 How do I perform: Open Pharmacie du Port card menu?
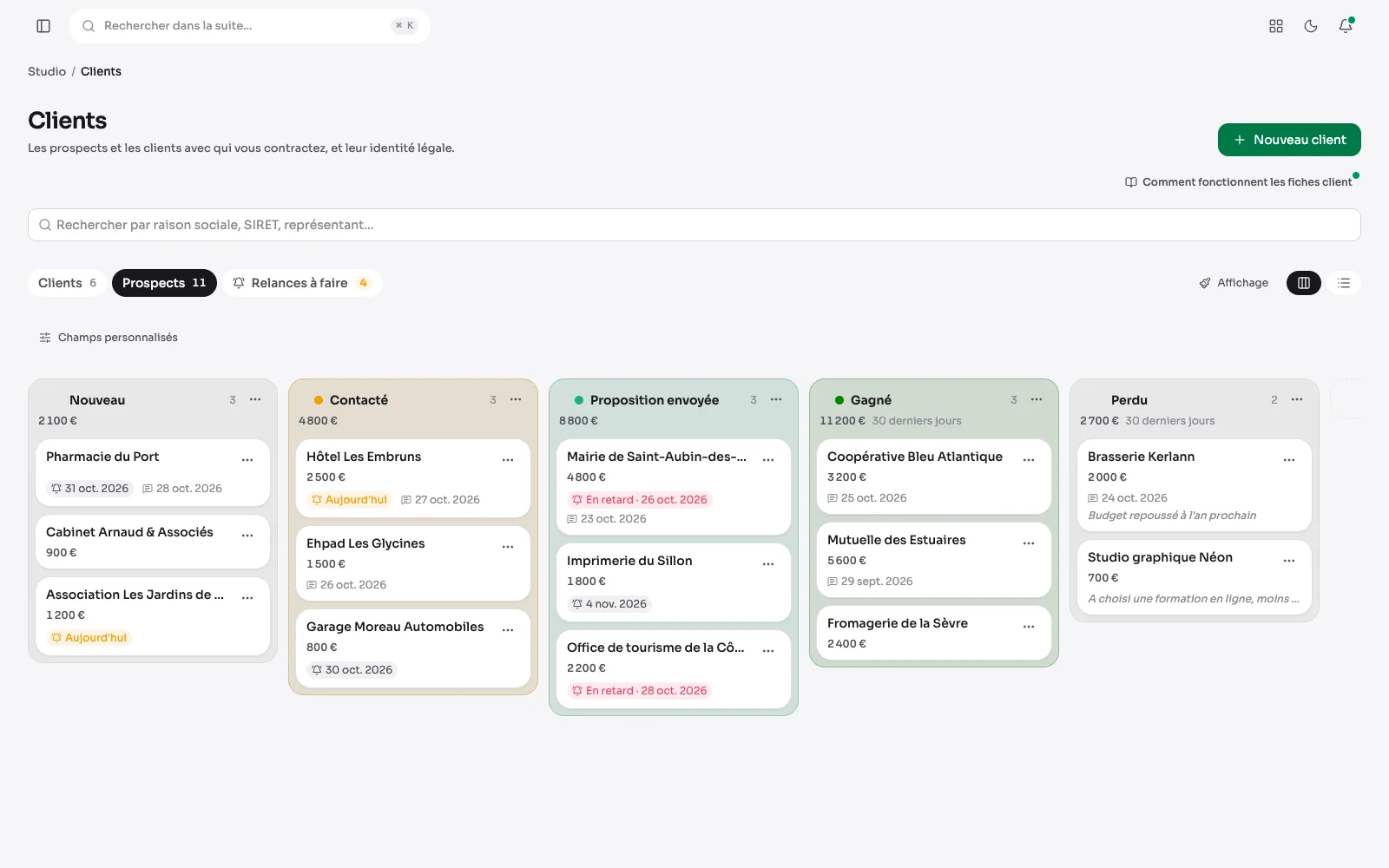(247, 460)
